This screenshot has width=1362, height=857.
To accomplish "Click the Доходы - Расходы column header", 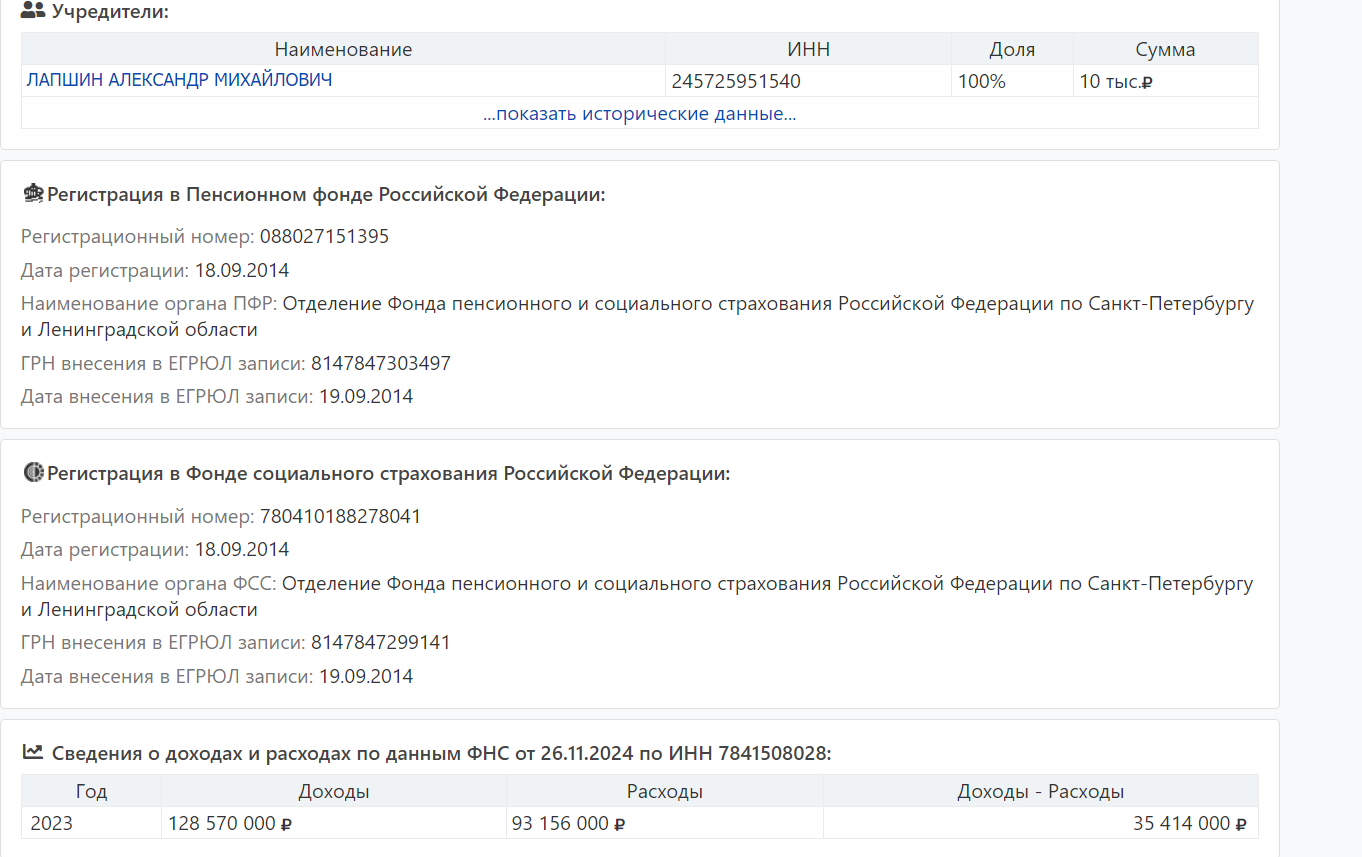I will (1041, 791).
